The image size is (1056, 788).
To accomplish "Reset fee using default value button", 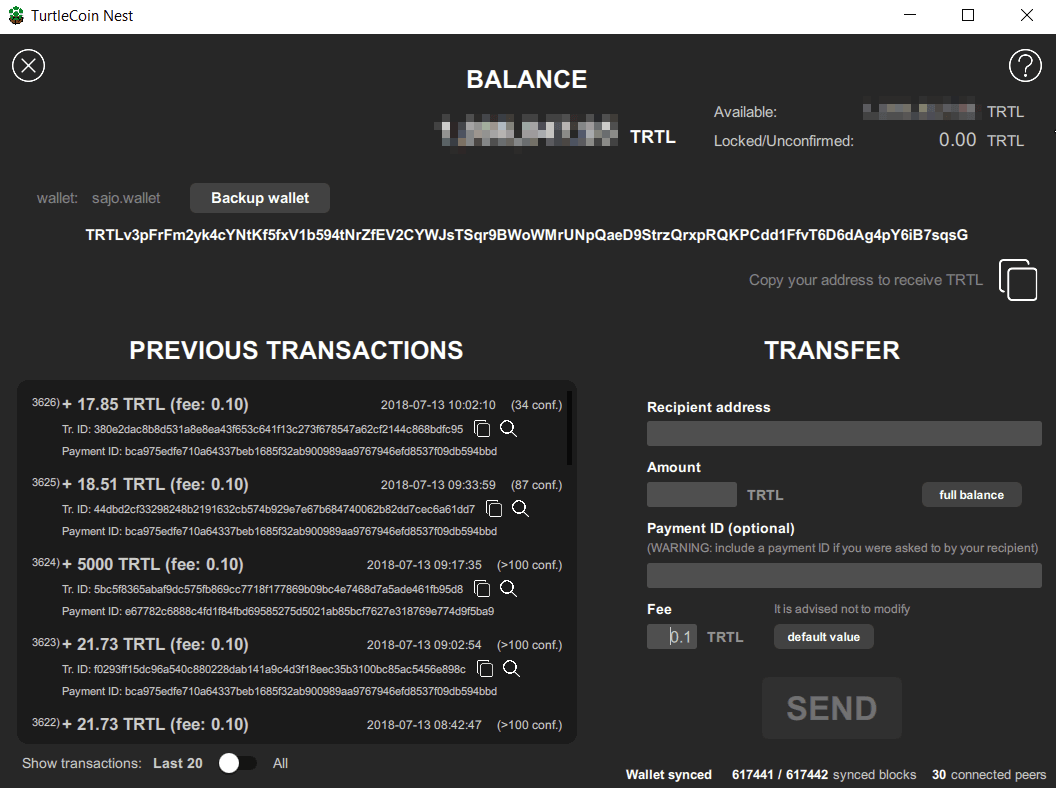I will (823, 636).
